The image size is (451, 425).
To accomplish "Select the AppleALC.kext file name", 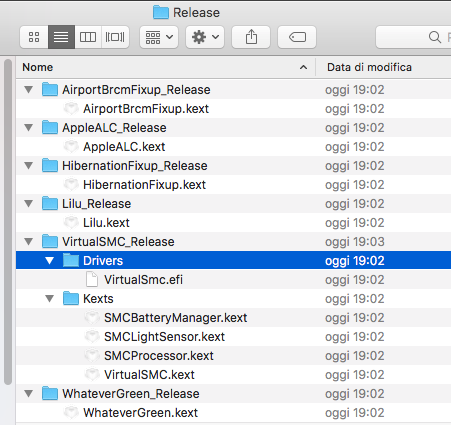I will click(x=124, y=147).
